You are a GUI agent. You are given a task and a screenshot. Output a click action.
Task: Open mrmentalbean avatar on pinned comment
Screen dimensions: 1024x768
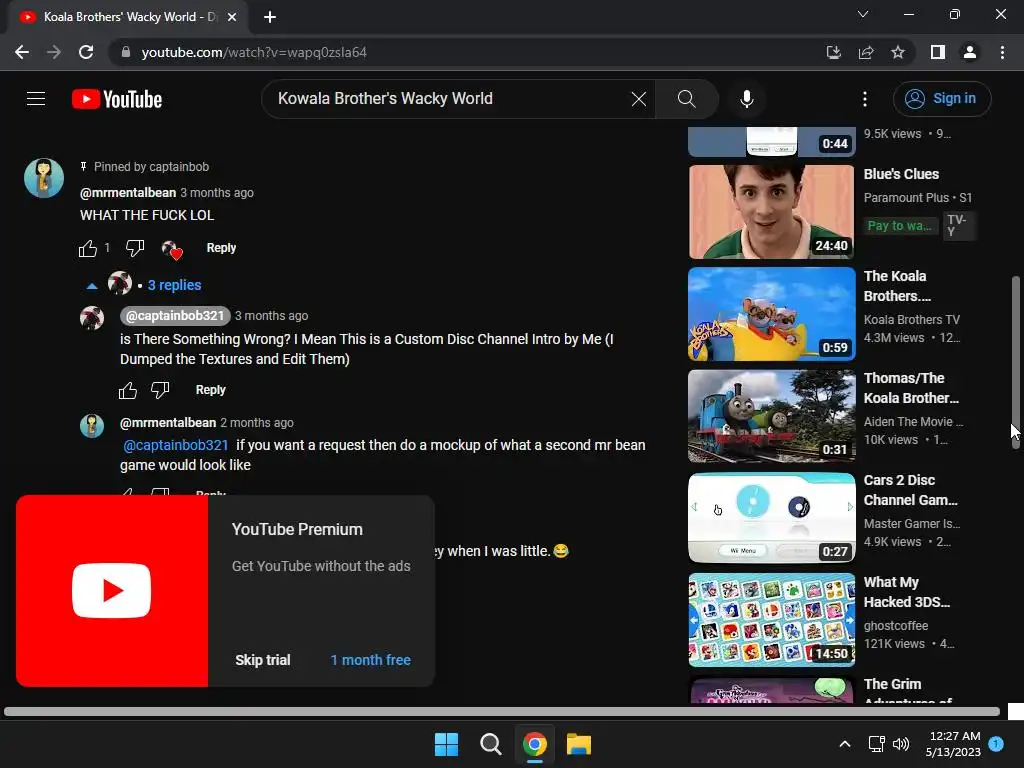pyautogui.click(x=44, y=178)
